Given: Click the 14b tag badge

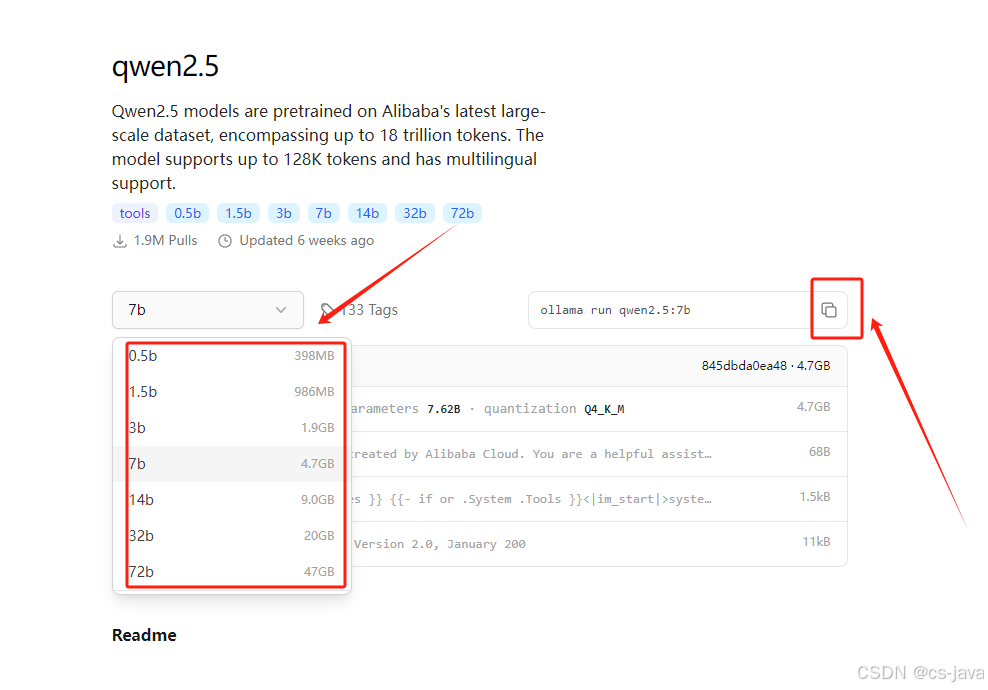Looking at the screenshot, I should click(x=367, y=213).
